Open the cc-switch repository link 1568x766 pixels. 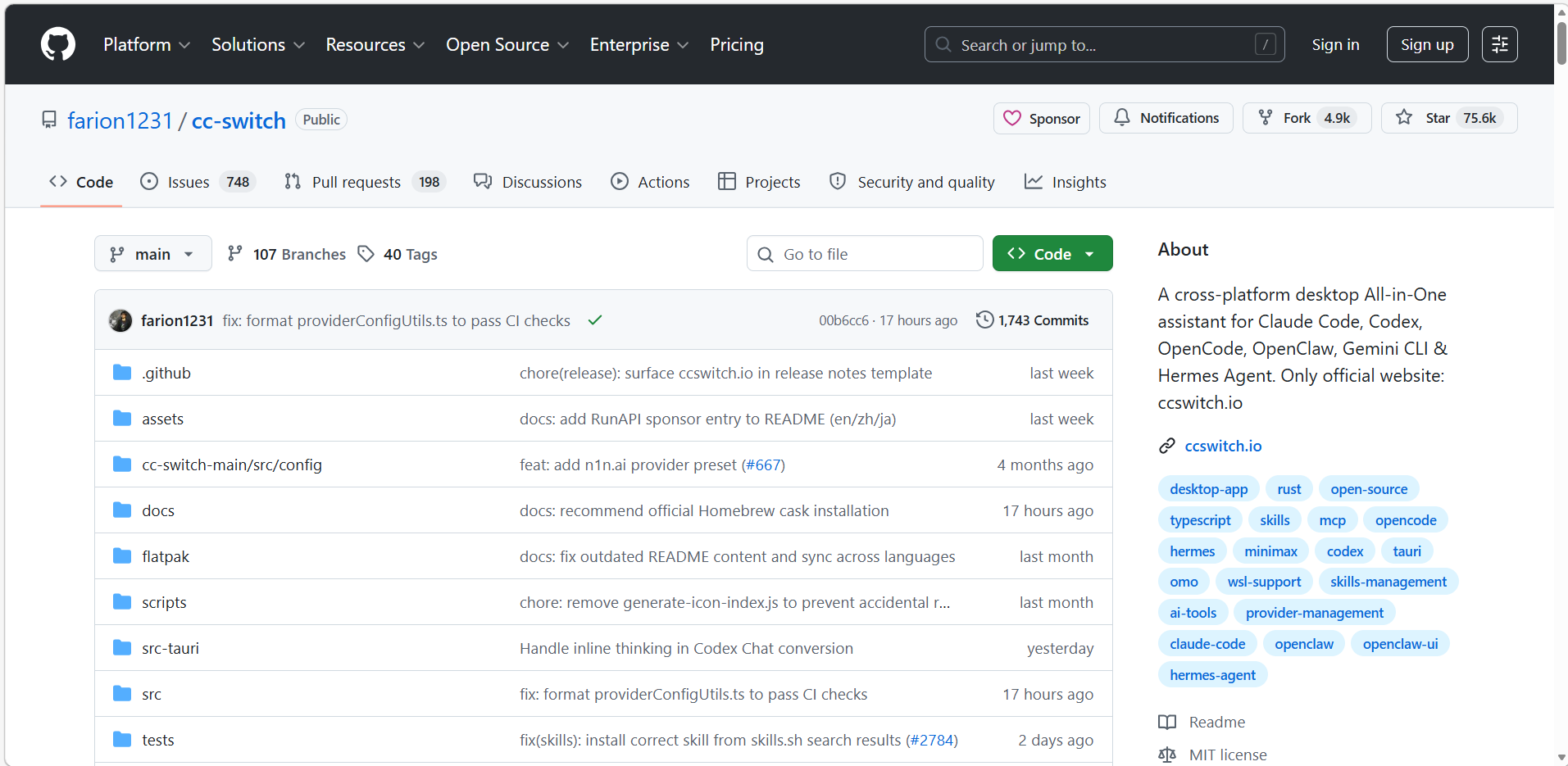[239, 120]
